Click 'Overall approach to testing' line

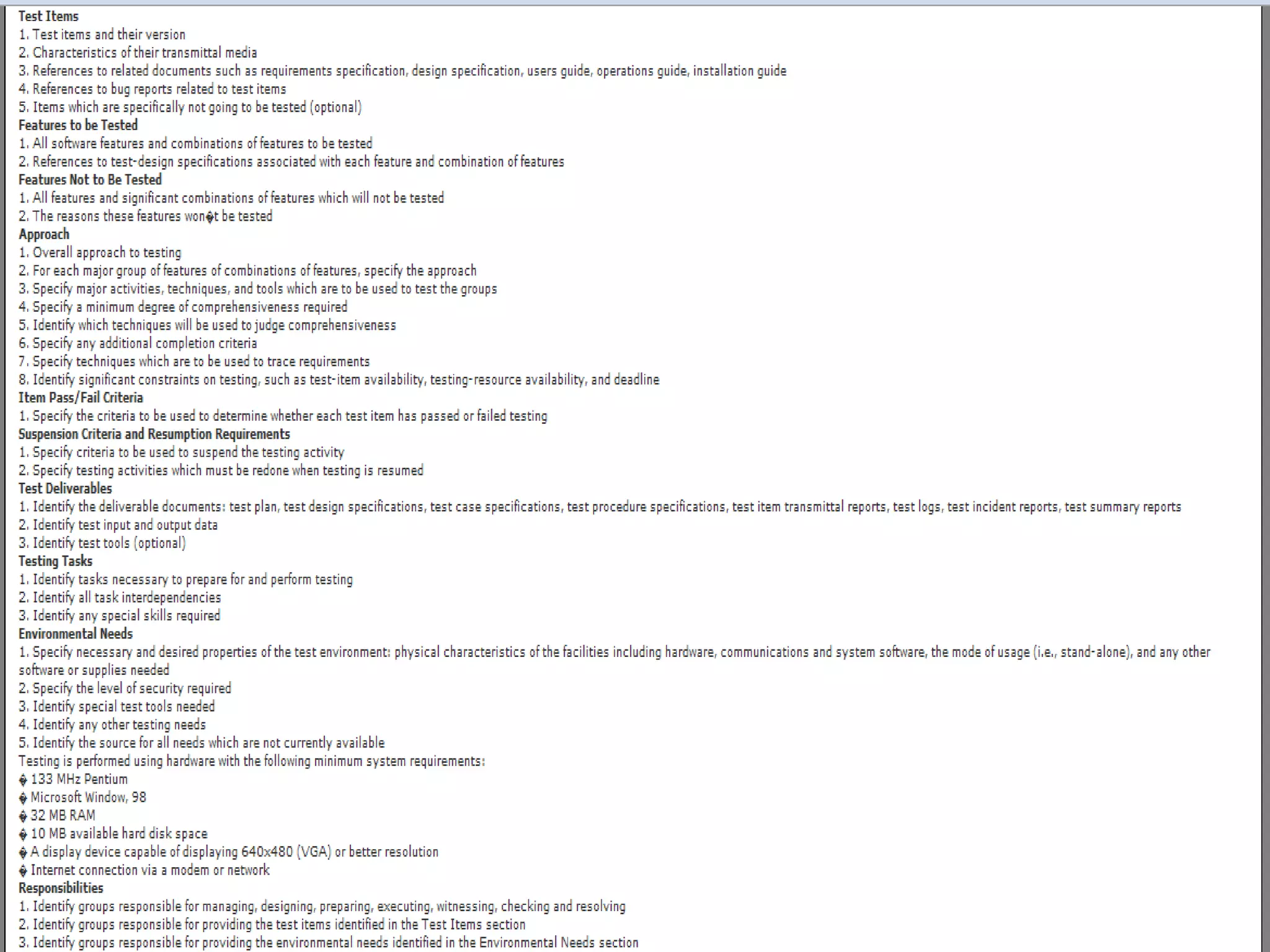[x=100, y=253]
